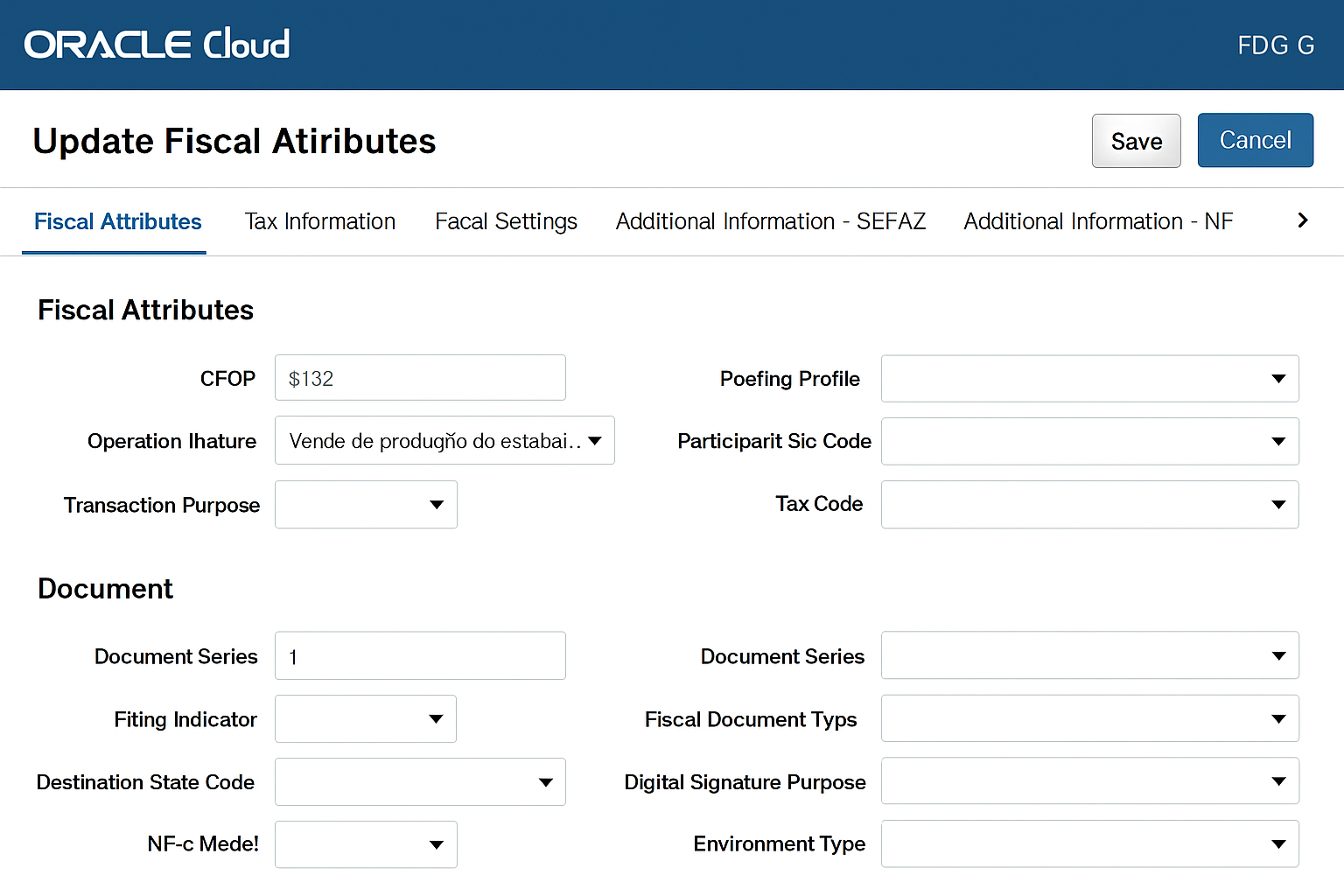Viewport: 1344px width, 896px height.
Task: Click the Oracle Cloud logo
Action: 157,45
